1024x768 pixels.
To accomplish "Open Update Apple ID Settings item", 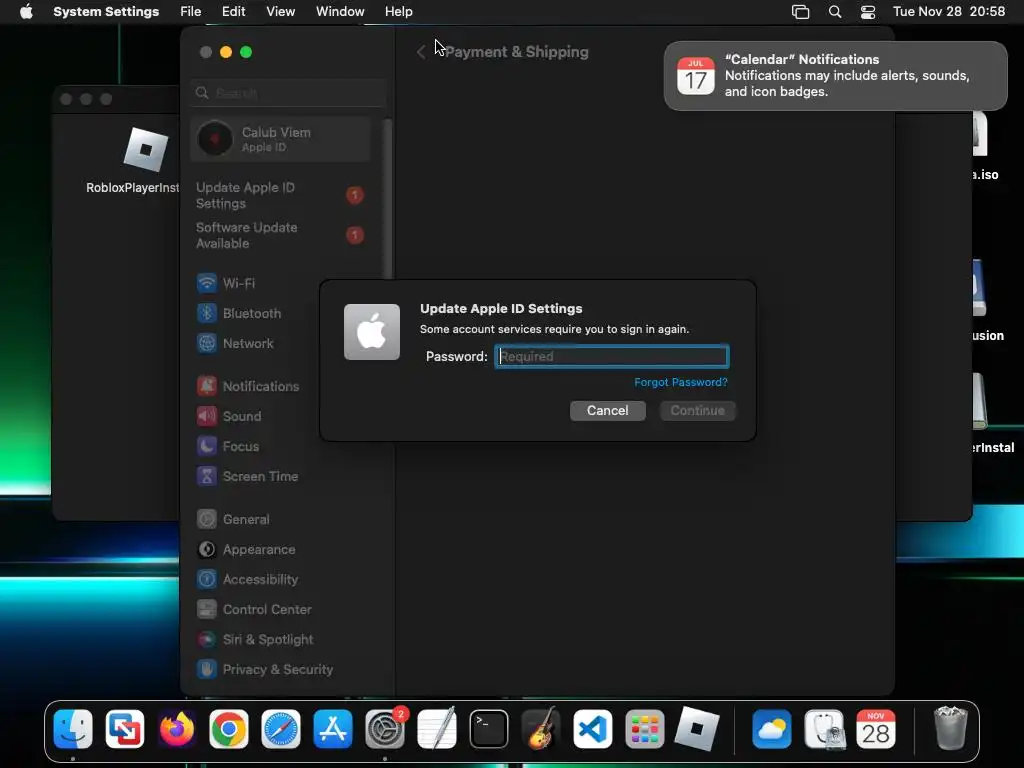I will (281, 195).
